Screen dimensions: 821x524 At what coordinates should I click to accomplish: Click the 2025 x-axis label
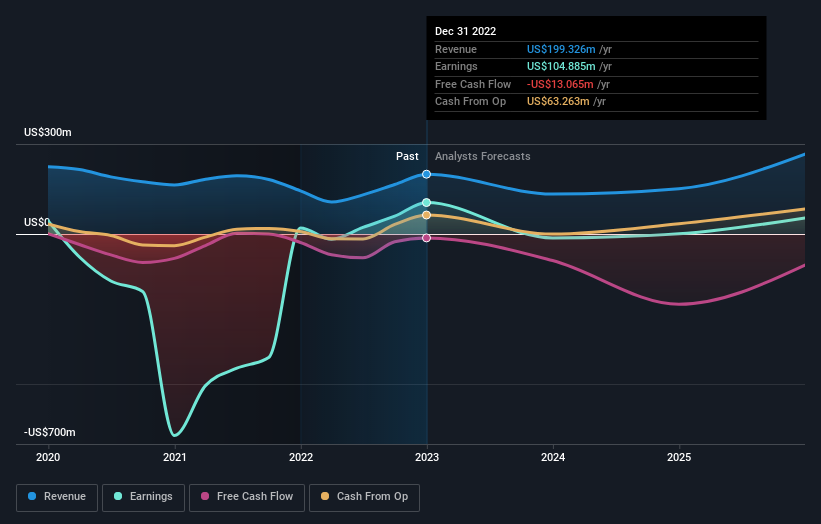pyautogui.click(x=679, y=458)
